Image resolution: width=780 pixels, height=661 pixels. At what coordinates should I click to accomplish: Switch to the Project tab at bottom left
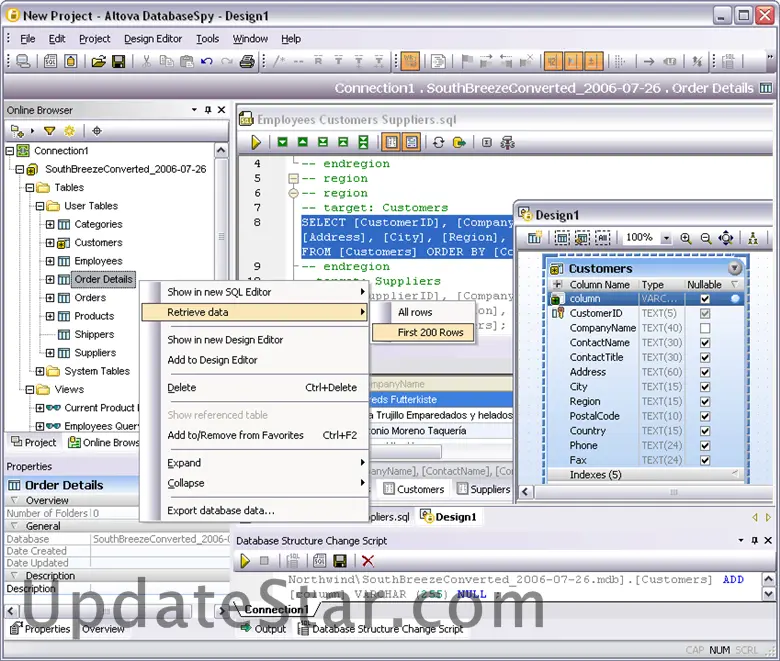click(x=34, y=442)
